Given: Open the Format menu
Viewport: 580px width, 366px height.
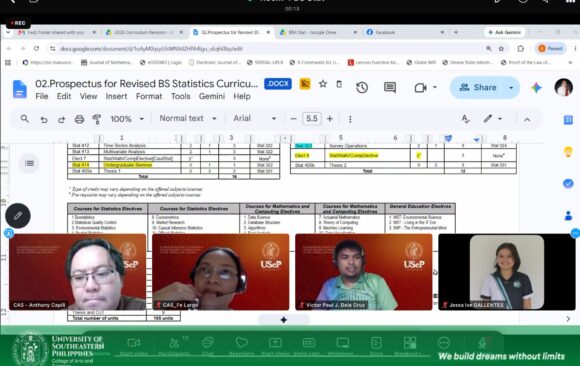Looking at the screenshot, I should pyautogui.click(x=149, y=97).
